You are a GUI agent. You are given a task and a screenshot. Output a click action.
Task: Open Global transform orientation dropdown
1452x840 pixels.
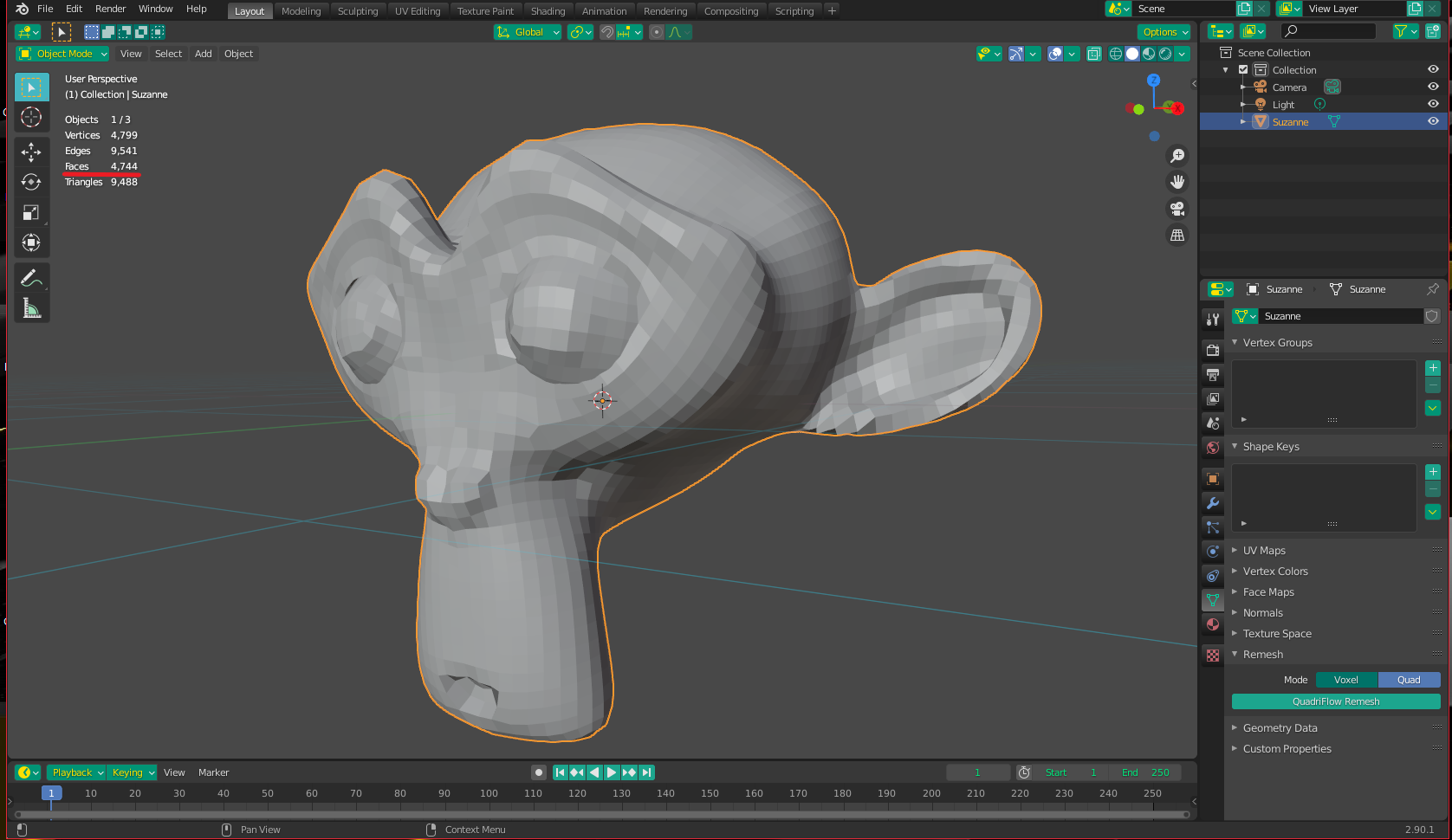(528, 32)
